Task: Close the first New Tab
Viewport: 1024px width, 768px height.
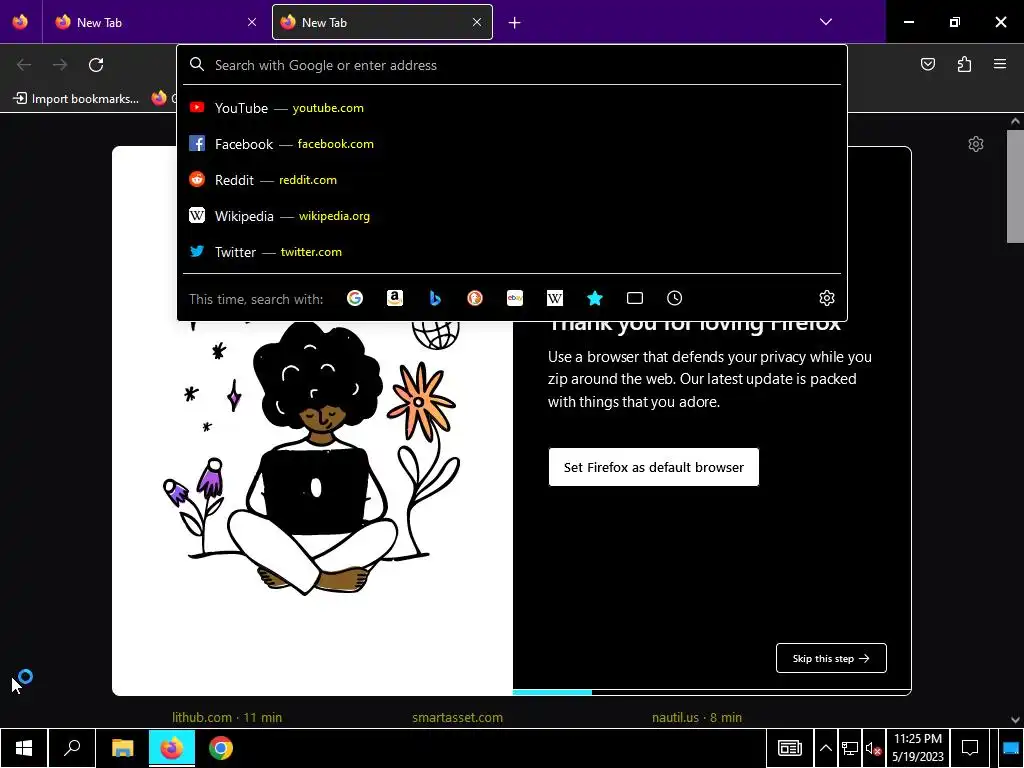Action: coord(252,22)
